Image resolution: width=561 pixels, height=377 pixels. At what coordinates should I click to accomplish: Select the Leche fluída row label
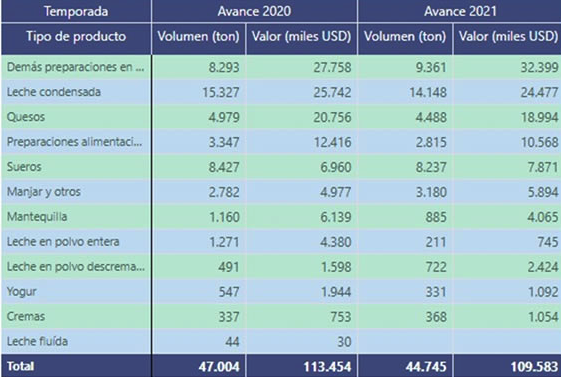coord(37,342)
